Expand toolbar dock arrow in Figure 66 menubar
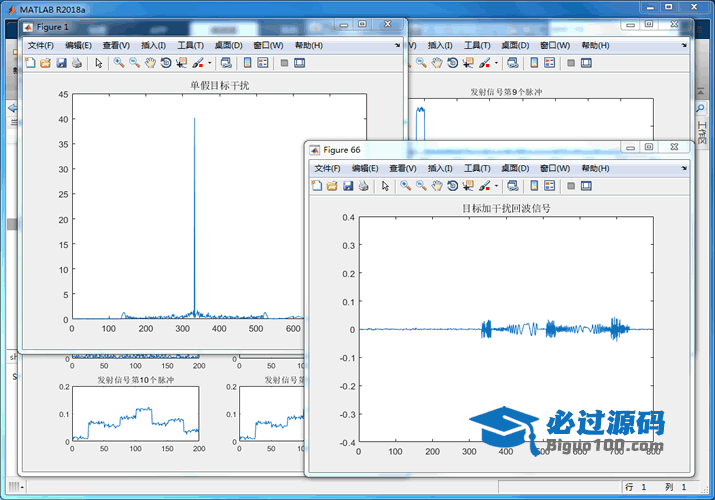This screenshot has width=715, height=500. [685, 168]
